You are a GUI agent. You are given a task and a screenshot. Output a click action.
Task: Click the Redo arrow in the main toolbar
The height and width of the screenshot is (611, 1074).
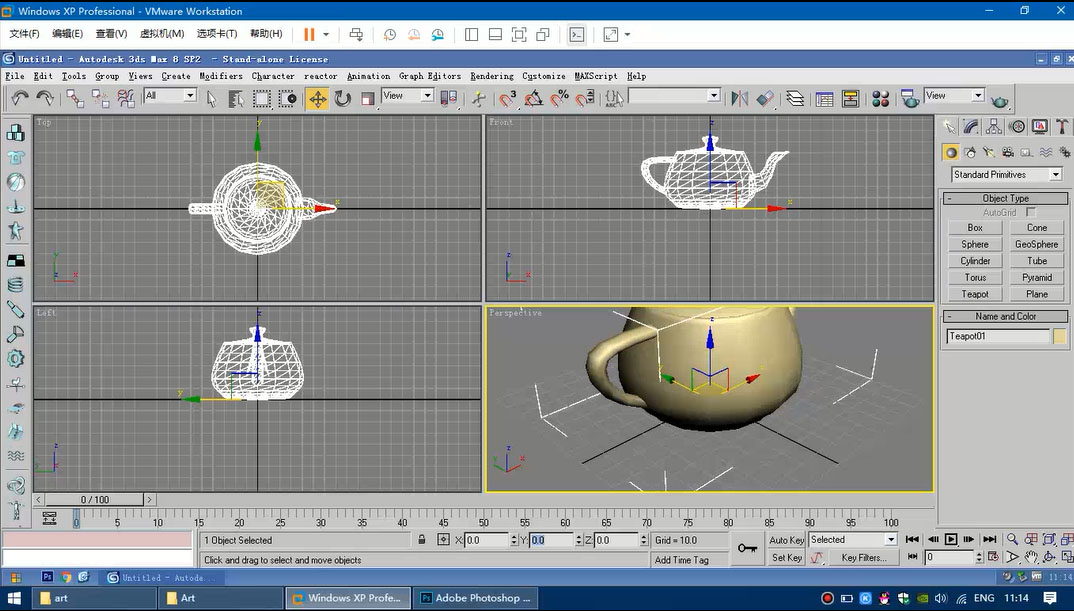(x=45, y=99)
